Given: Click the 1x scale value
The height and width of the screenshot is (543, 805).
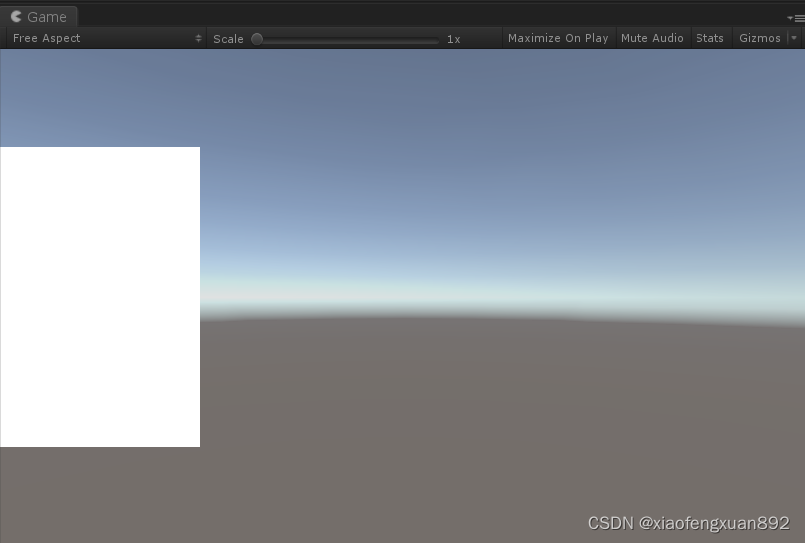Looking at the screenshot, I should [x=453, y=39].
